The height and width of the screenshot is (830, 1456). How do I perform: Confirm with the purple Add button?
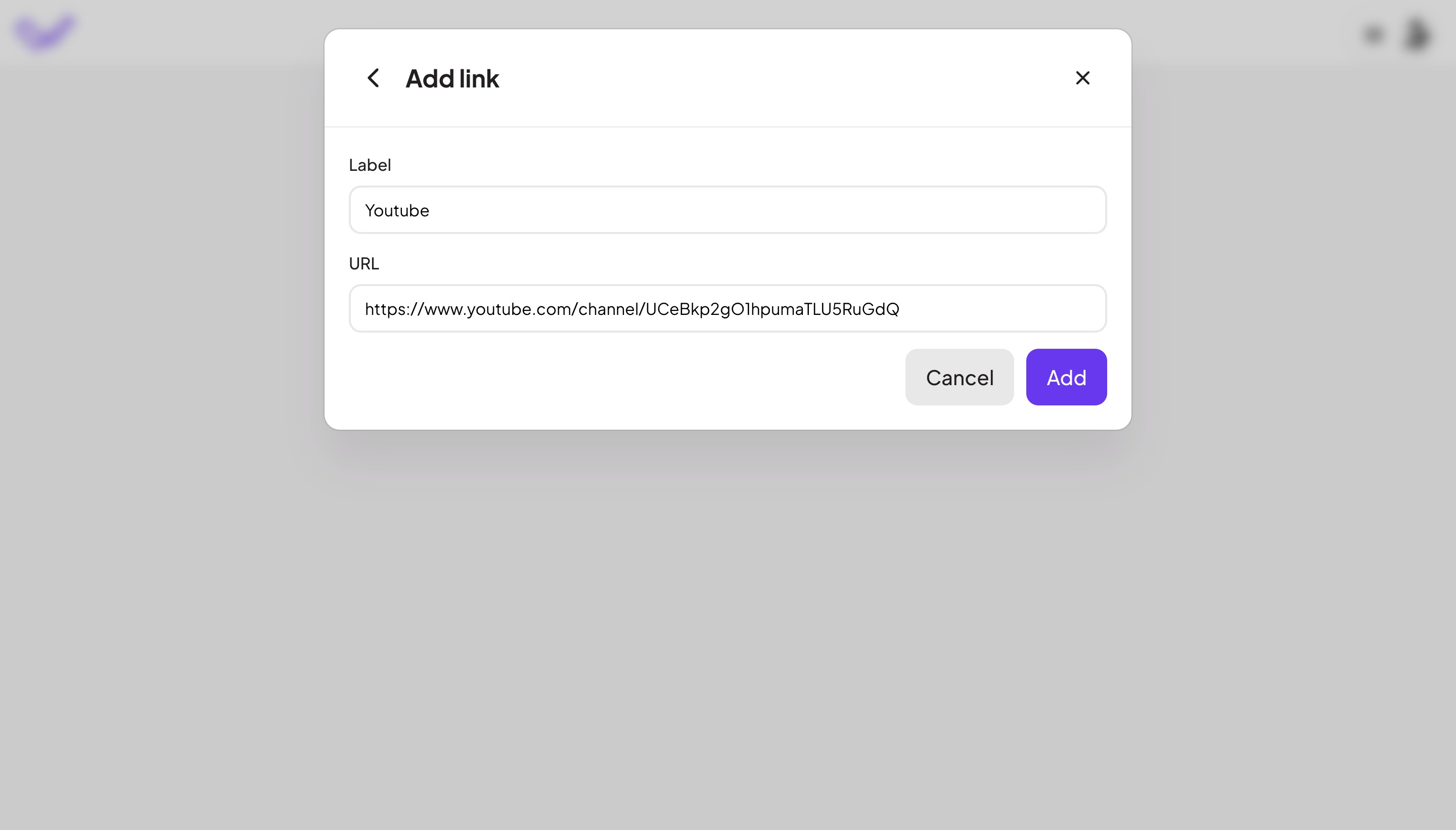point(1066,377)
